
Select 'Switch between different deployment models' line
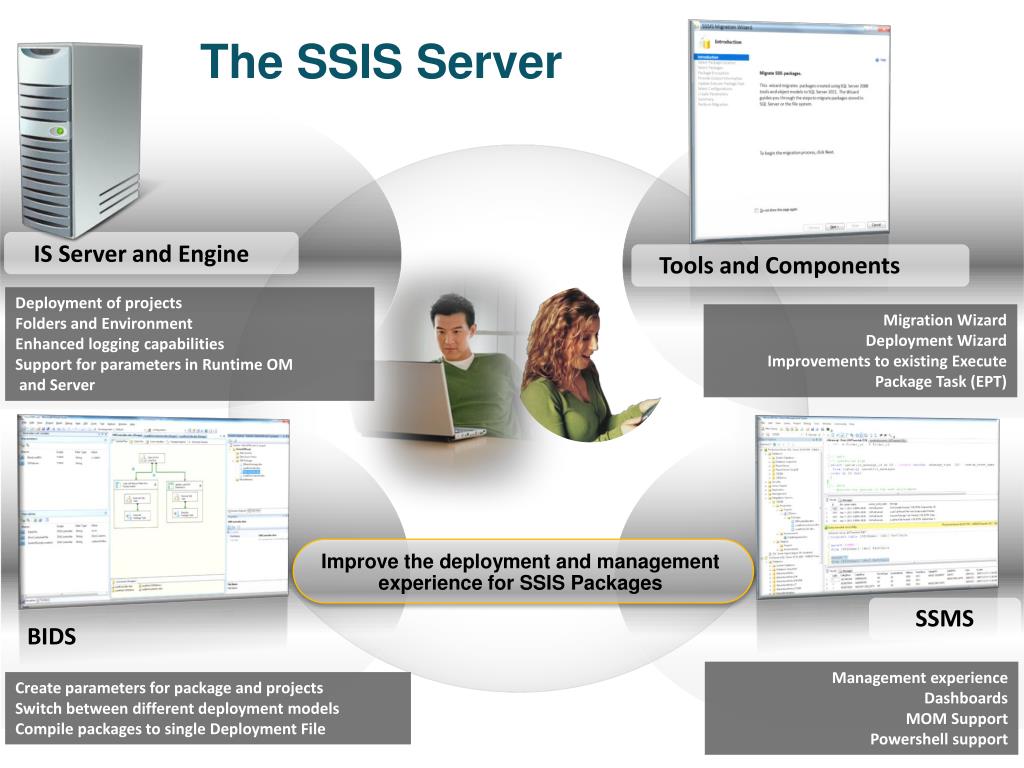pyautogui.click(x=177, y=709)
